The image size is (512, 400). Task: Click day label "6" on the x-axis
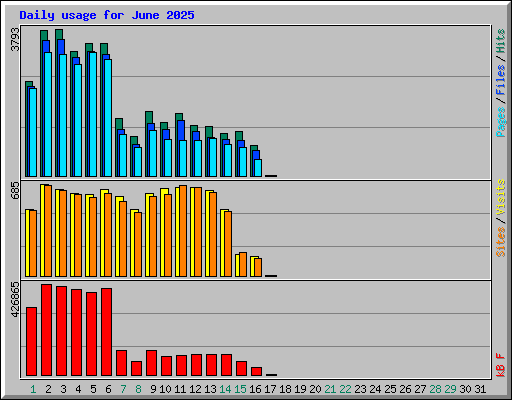tap(108, 389)
